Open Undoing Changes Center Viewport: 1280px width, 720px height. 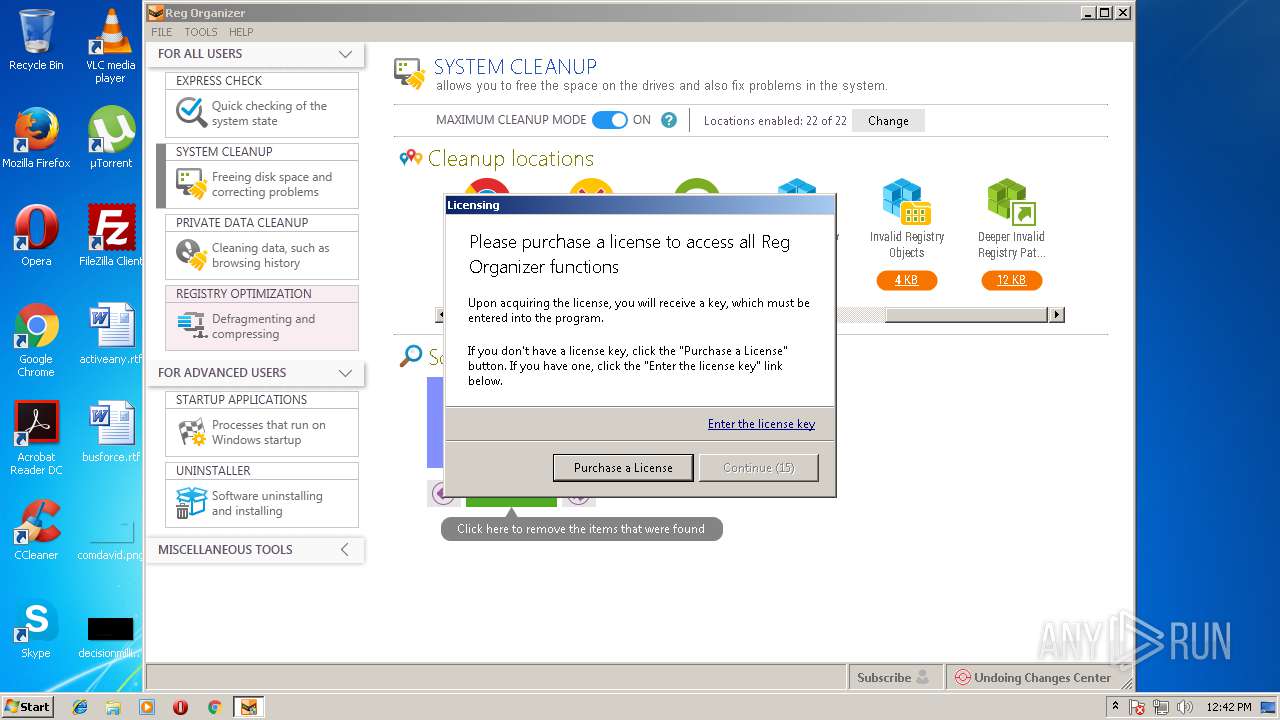pyautogui.click(x=1032, y=677)
